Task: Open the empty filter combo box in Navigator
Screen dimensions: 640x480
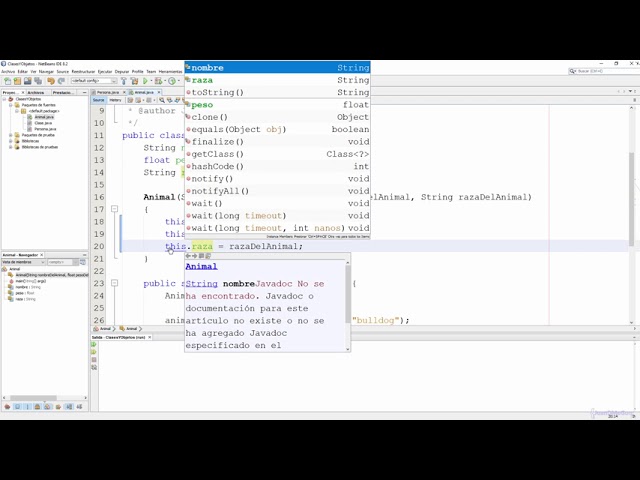Action: 63,262
